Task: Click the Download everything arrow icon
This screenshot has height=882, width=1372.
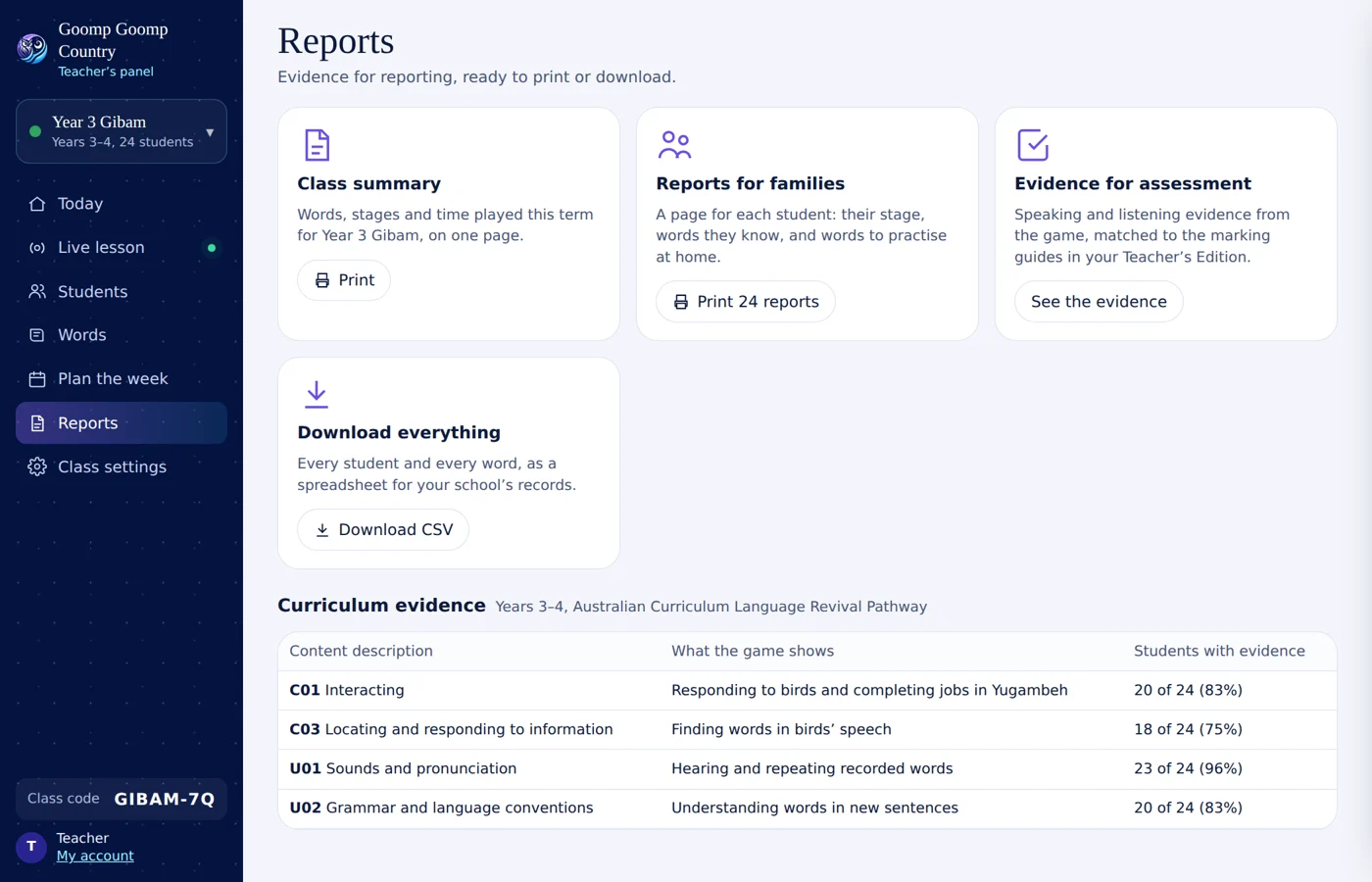Action: tap(317, 394)
